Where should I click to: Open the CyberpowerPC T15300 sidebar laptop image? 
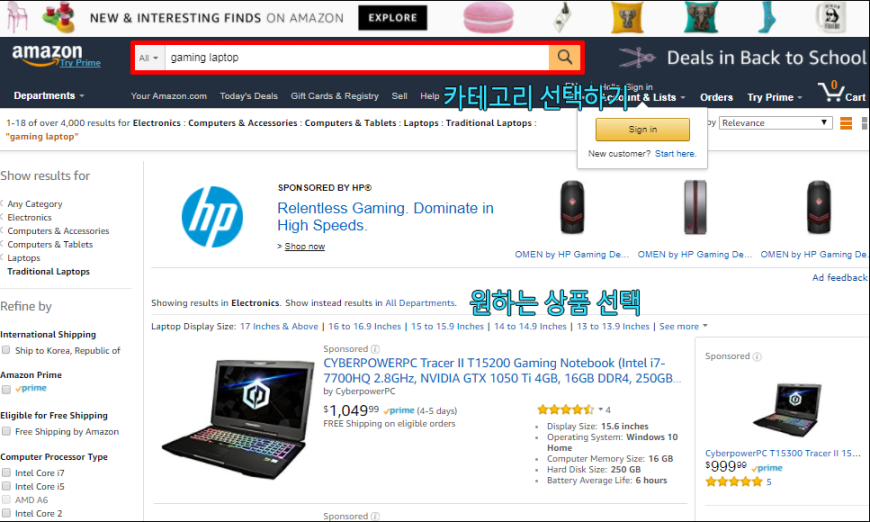pyautogui.click(x=787, y=410)
